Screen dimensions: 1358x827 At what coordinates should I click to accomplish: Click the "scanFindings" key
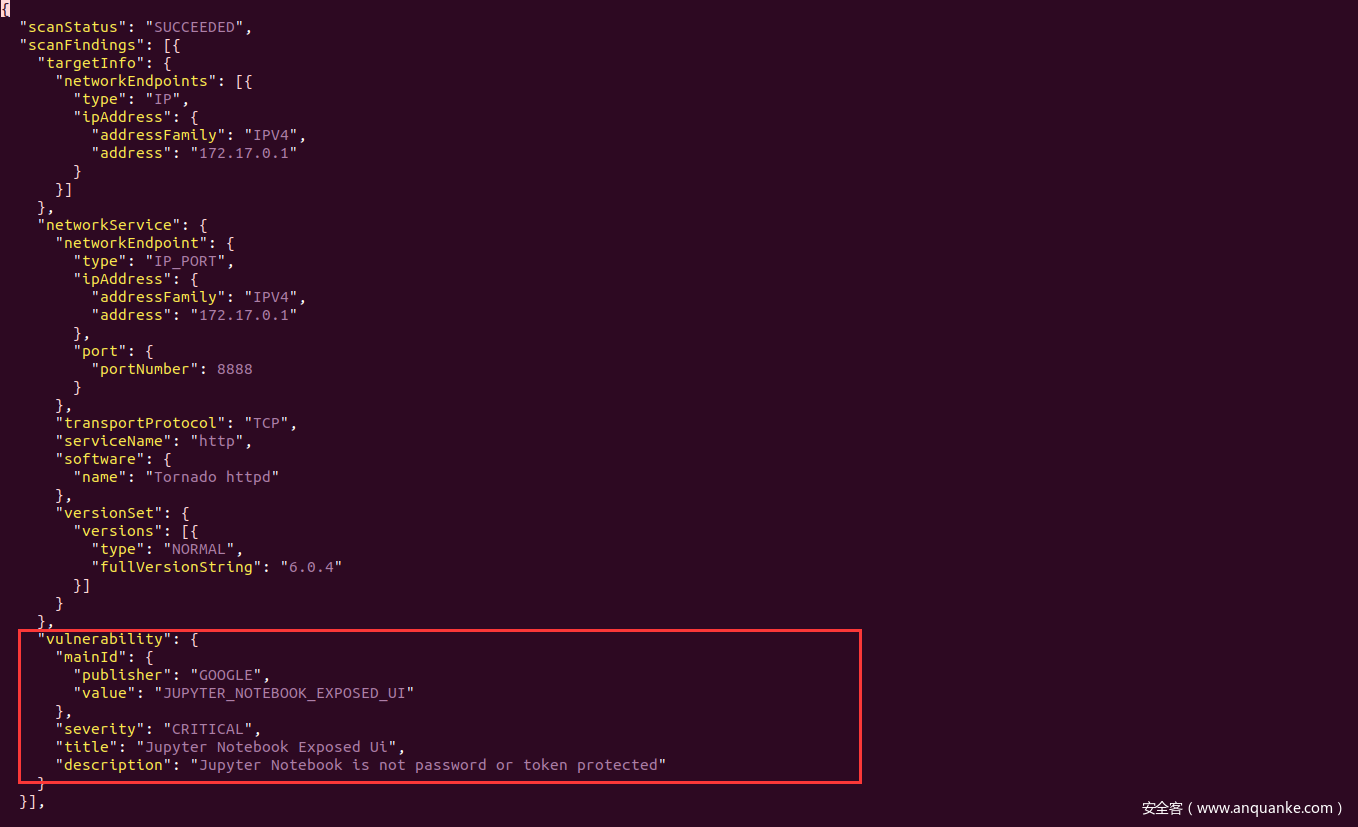(x=77, y=45)
